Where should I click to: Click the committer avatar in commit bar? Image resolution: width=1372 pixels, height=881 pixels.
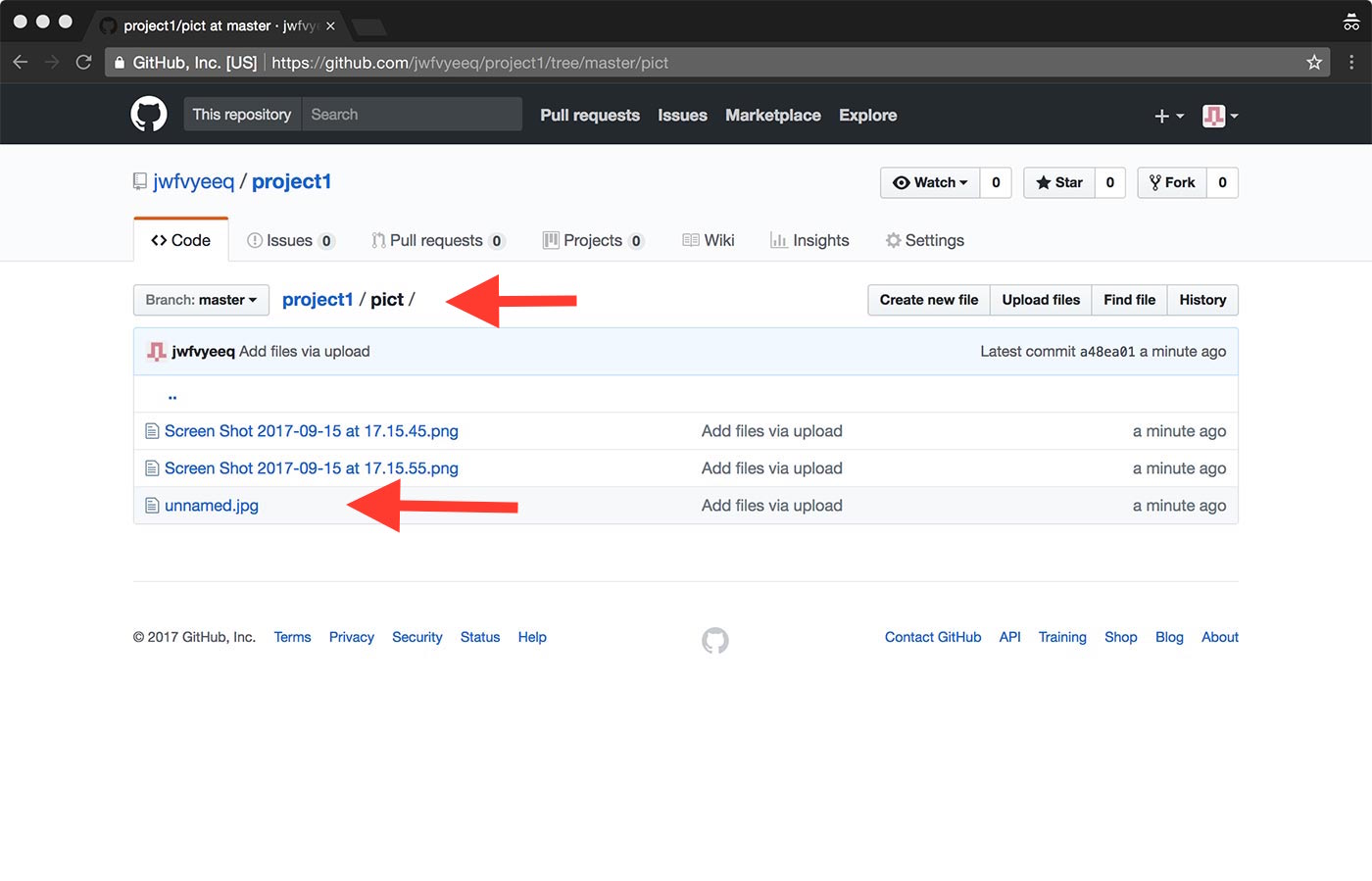click(157, 352)
